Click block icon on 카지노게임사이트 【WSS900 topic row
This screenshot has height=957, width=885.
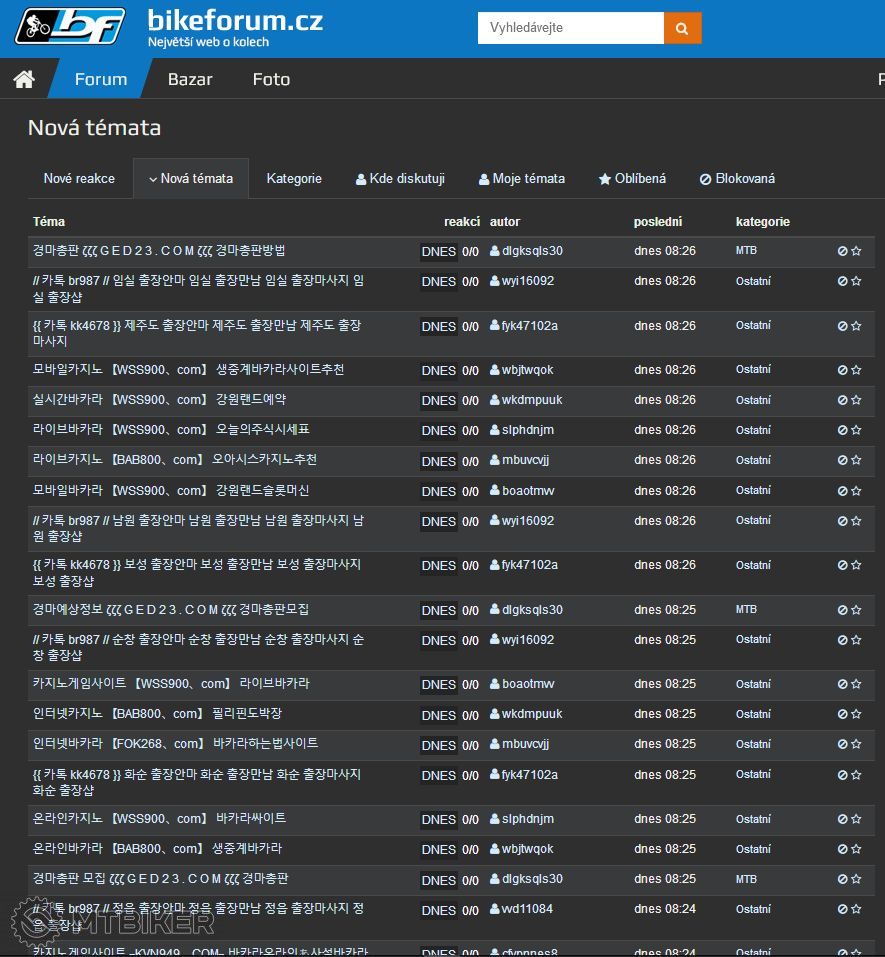point(842,684)
